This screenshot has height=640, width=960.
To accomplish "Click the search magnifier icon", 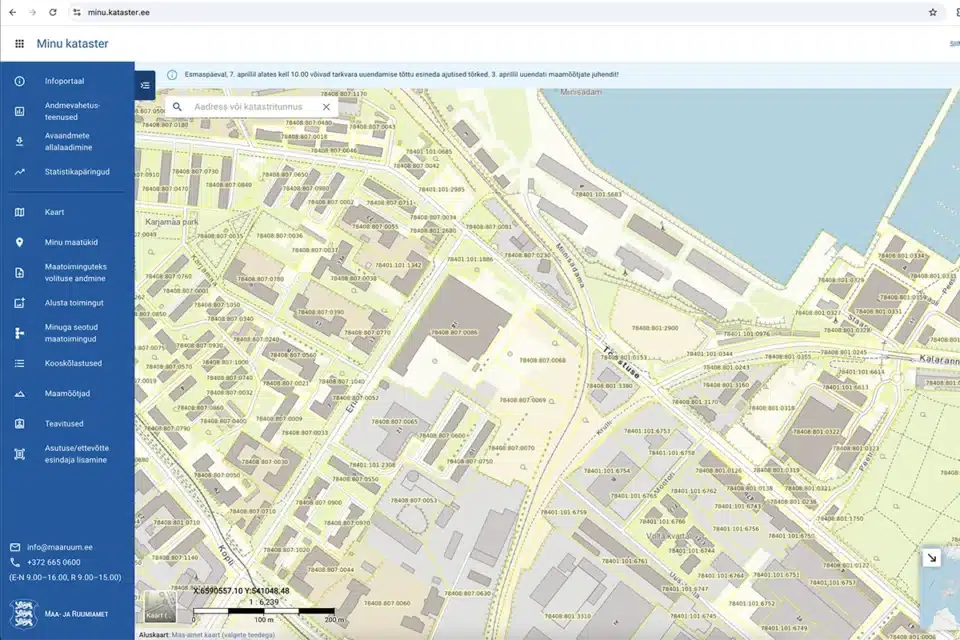I will 177,107.
